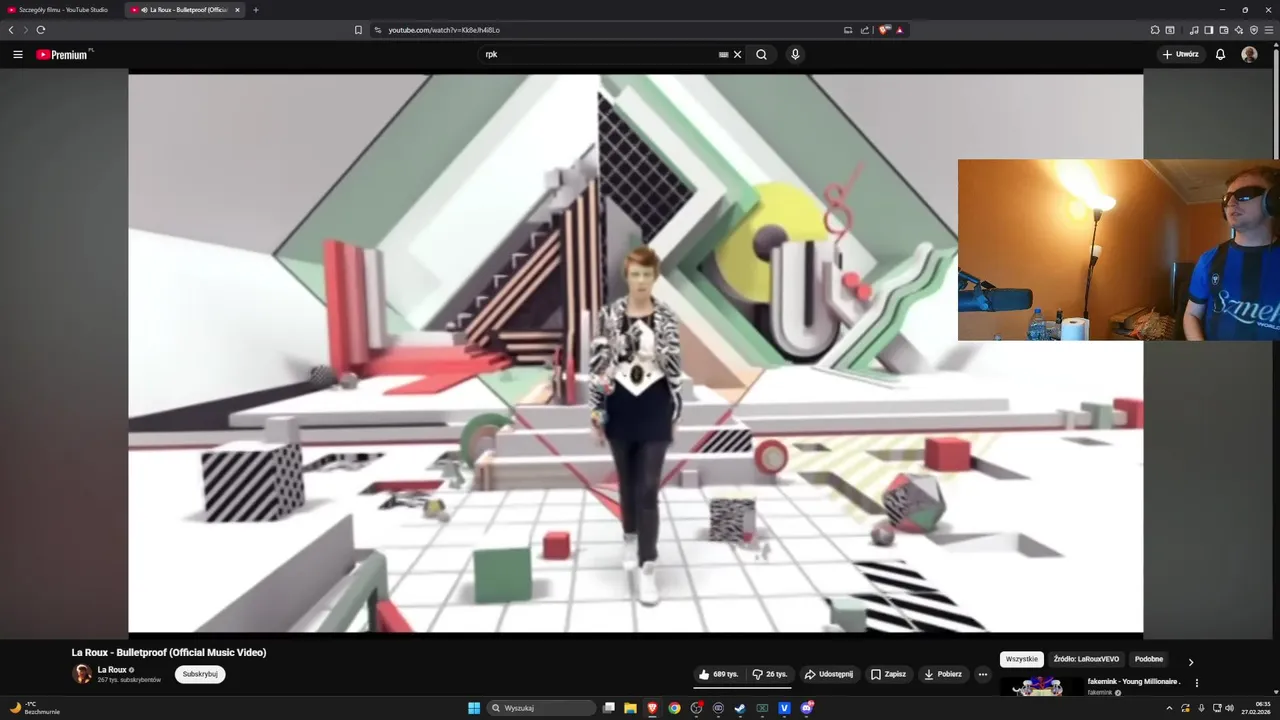Click the fakemink - Young Millionaire title
The image size is (1280, 720).
pyautogui.click(x=1134, y=682)
